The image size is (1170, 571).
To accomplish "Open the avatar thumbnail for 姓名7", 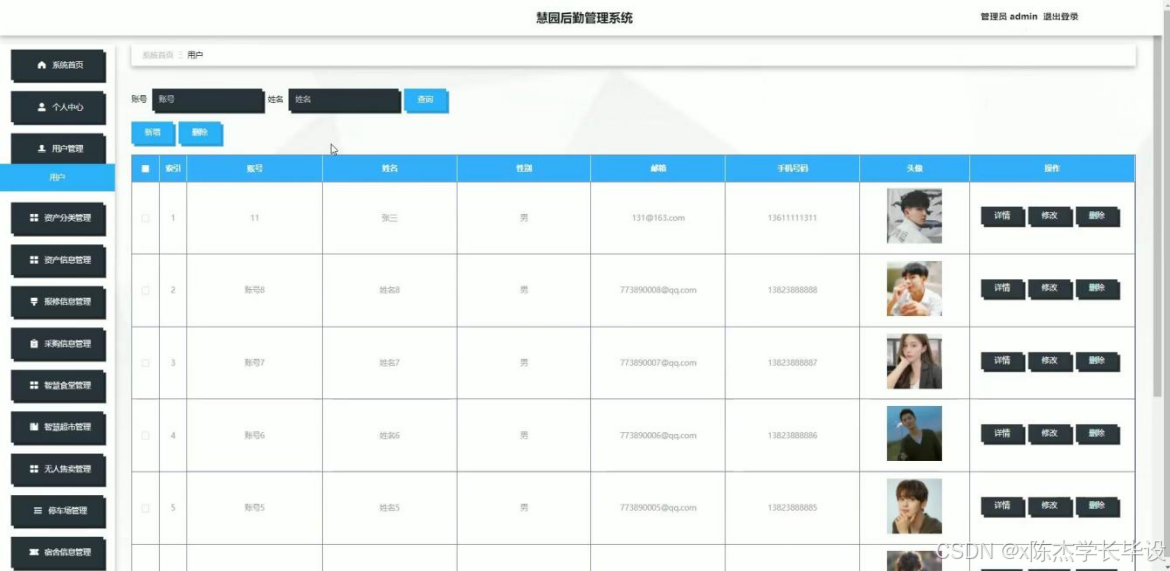I will point(914,361).
